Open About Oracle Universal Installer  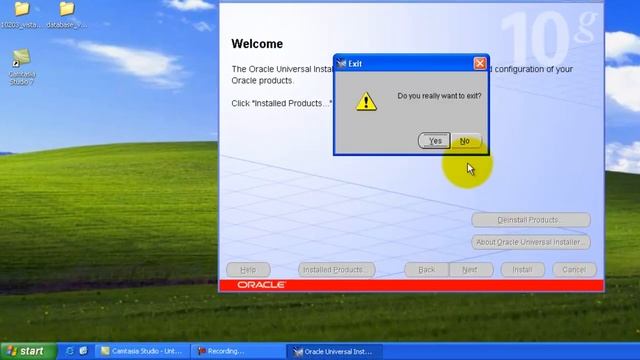(x=531, y=242)
